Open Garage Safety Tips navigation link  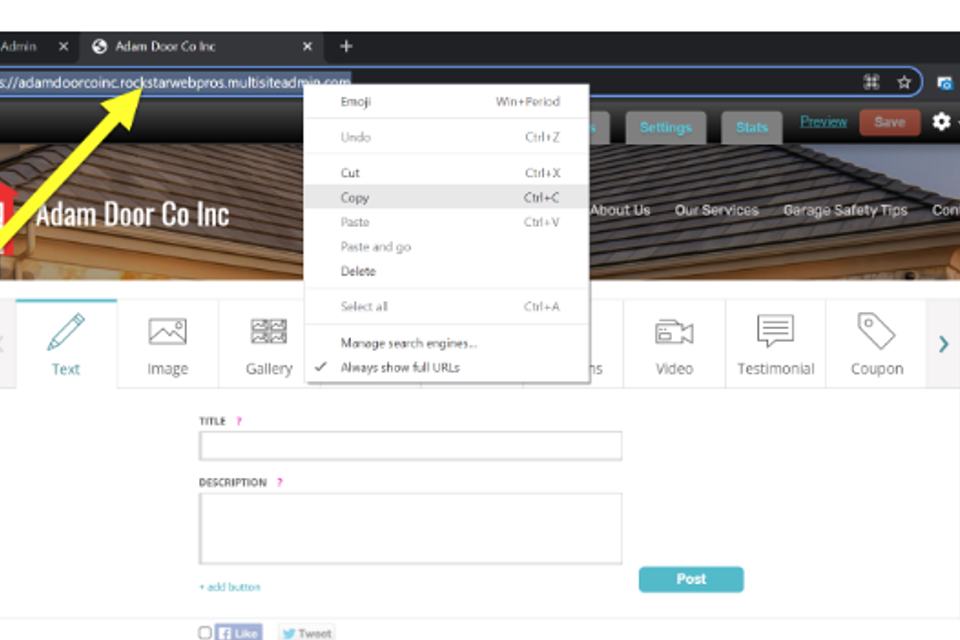click(845, 210)
